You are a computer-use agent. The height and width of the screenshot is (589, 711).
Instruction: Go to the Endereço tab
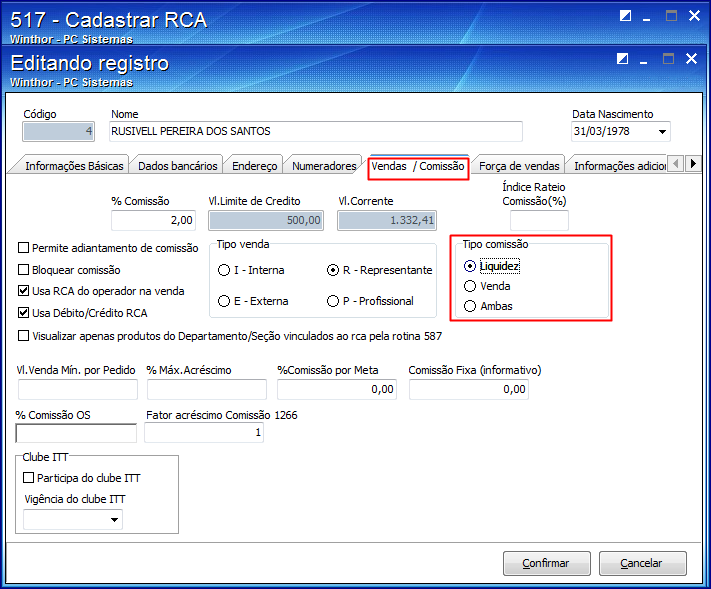point(254,166)
